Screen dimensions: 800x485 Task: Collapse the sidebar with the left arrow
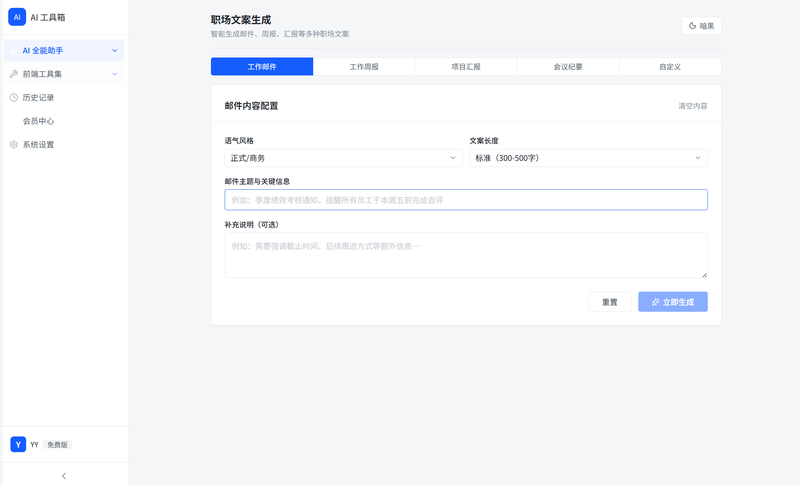[x=64, y=476]
